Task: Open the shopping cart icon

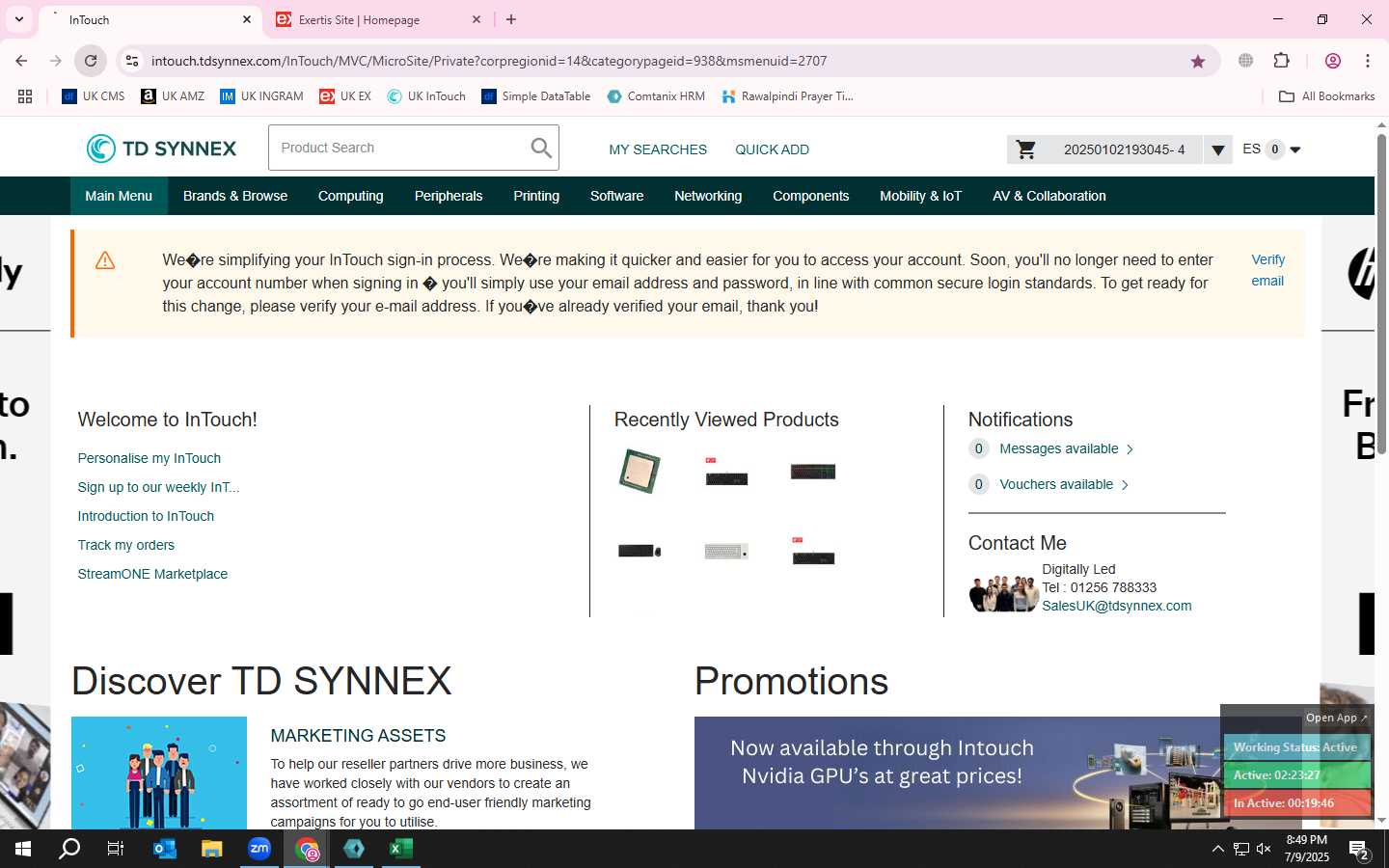Action: coord(1026,149)
